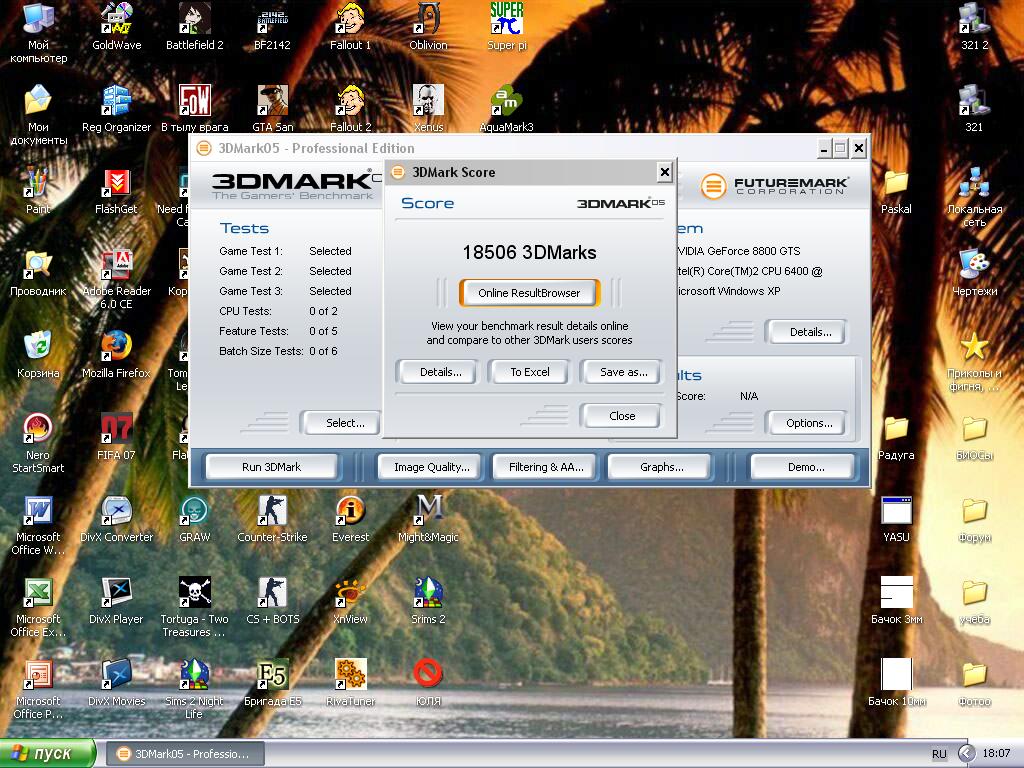This screenshot has width=1024, height=768.
Task: Open FIFA 07 shortcut
Action: [x=116, y=438]
